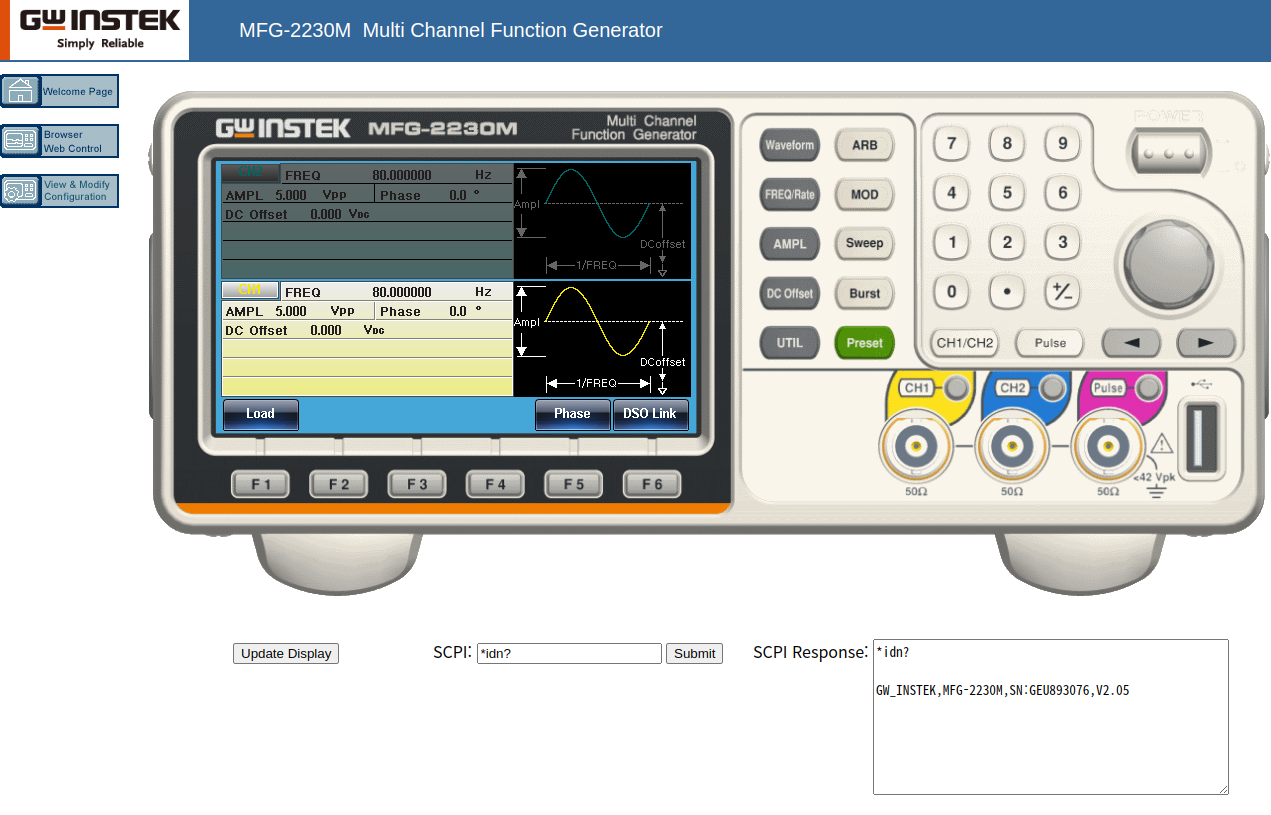Image resolution: width=1271 pixels, height=815 pixels.
Task: Toggle the Pulse output button
Action: coord(1149,388)
